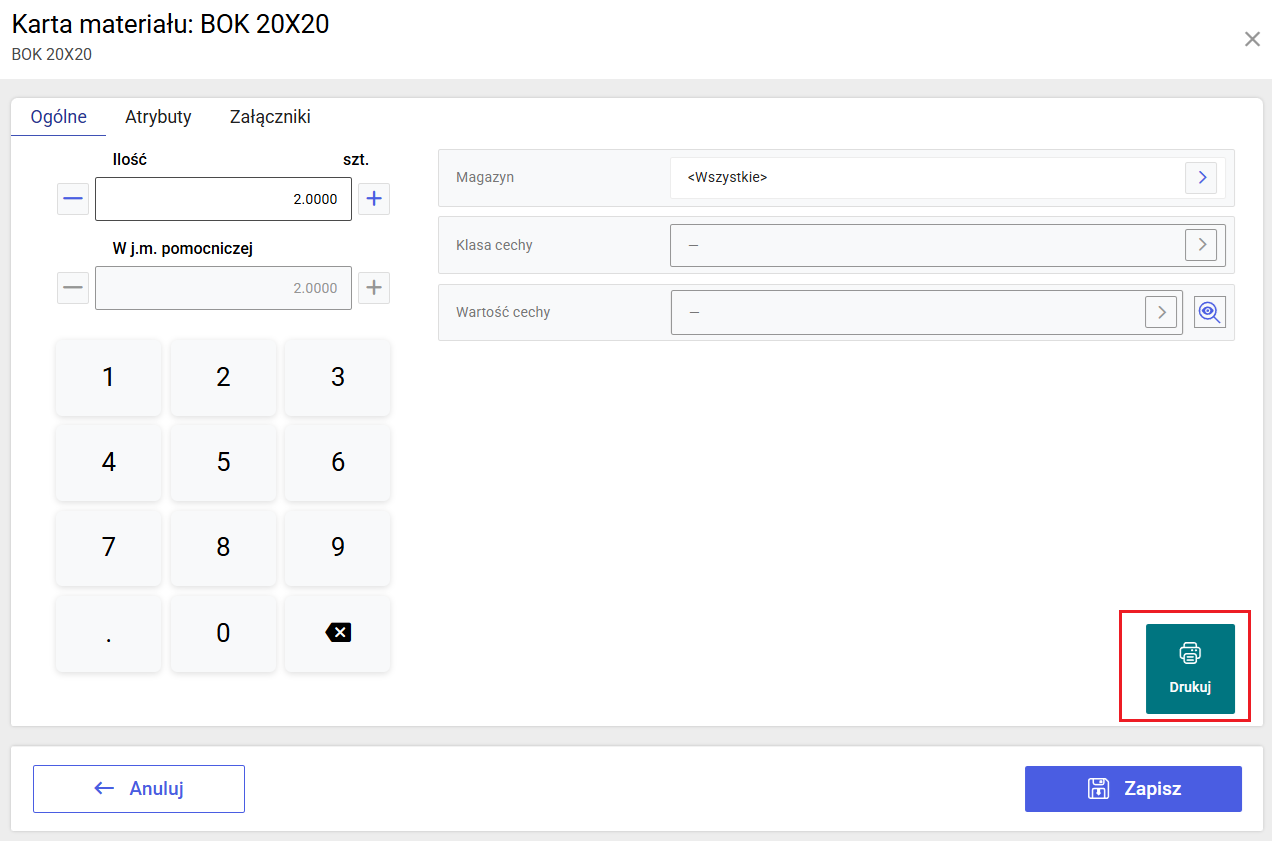
Task: Click the Drukuj printer button
Action: 1190,669
